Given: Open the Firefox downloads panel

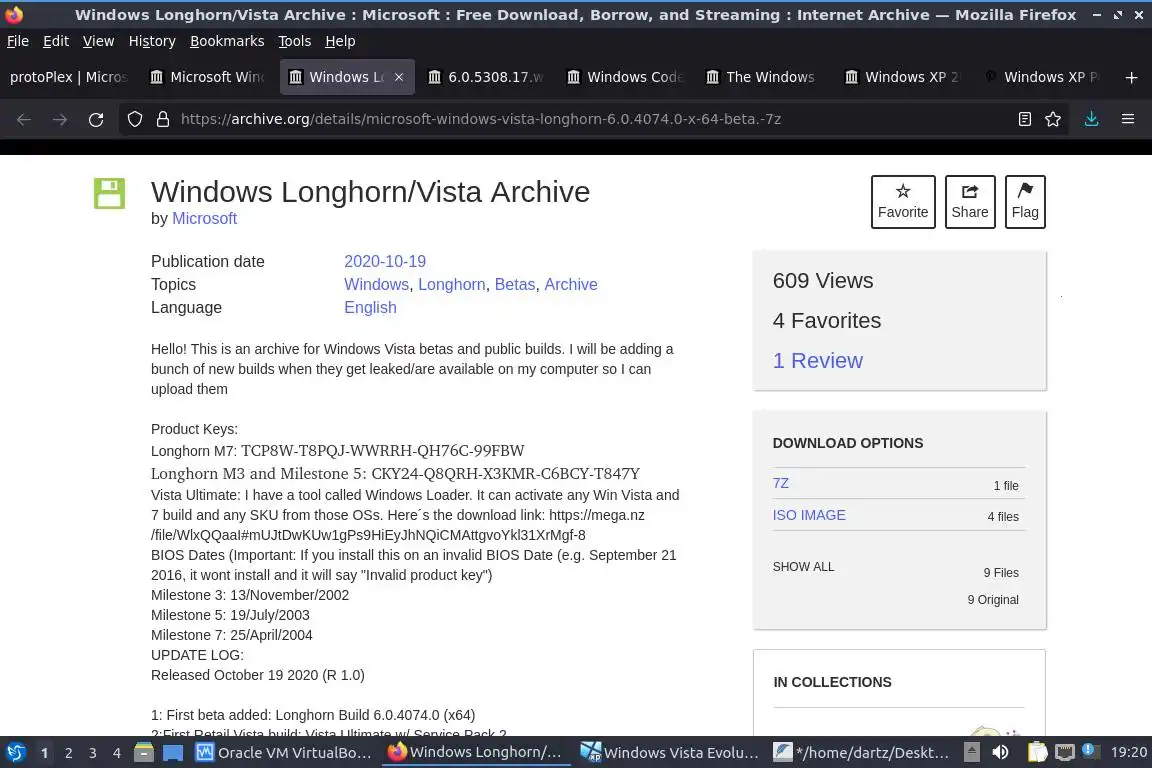Looking at the screenshot, I should [1092, 119].
